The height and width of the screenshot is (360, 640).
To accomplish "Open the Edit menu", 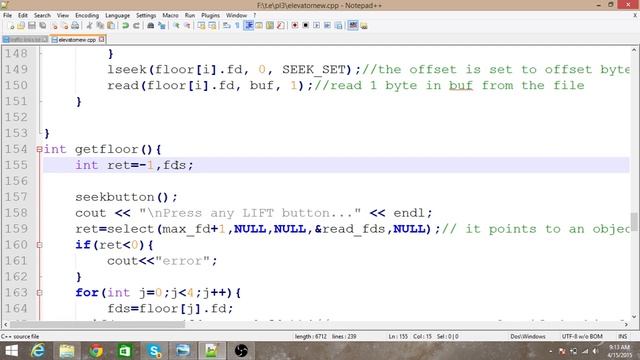I will 23,16.
